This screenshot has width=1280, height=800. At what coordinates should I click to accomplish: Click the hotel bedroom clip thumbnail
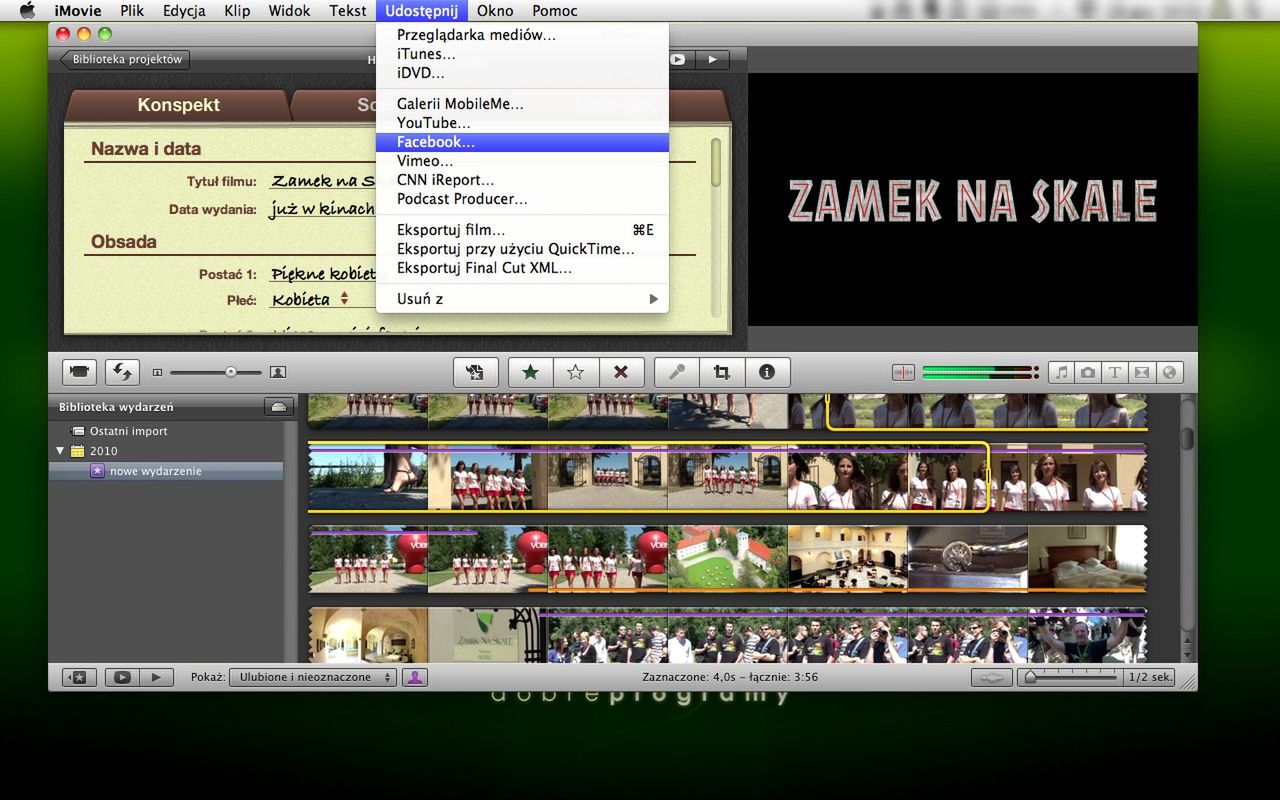pyautogui.click(x=1087, y=559)
